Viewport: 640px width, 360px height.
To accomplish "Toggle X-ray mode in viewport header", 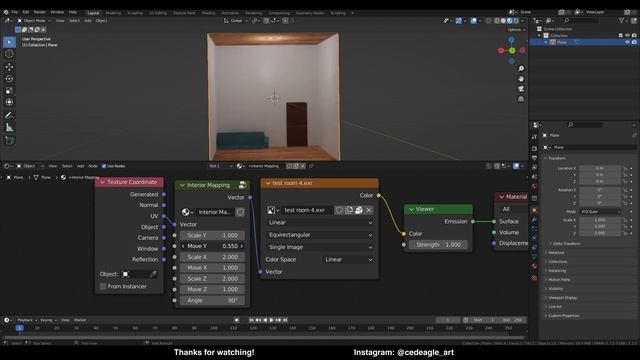I will [489, 21].
